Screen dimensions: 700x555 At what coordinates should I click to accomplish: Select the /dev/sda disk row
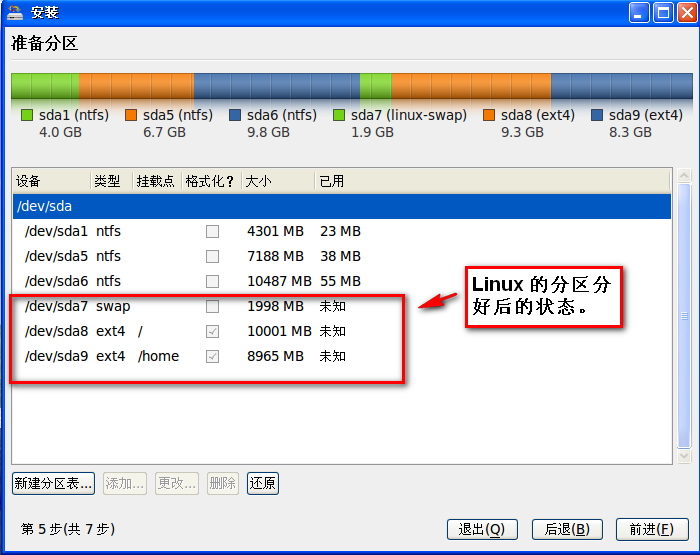(342, 206)
